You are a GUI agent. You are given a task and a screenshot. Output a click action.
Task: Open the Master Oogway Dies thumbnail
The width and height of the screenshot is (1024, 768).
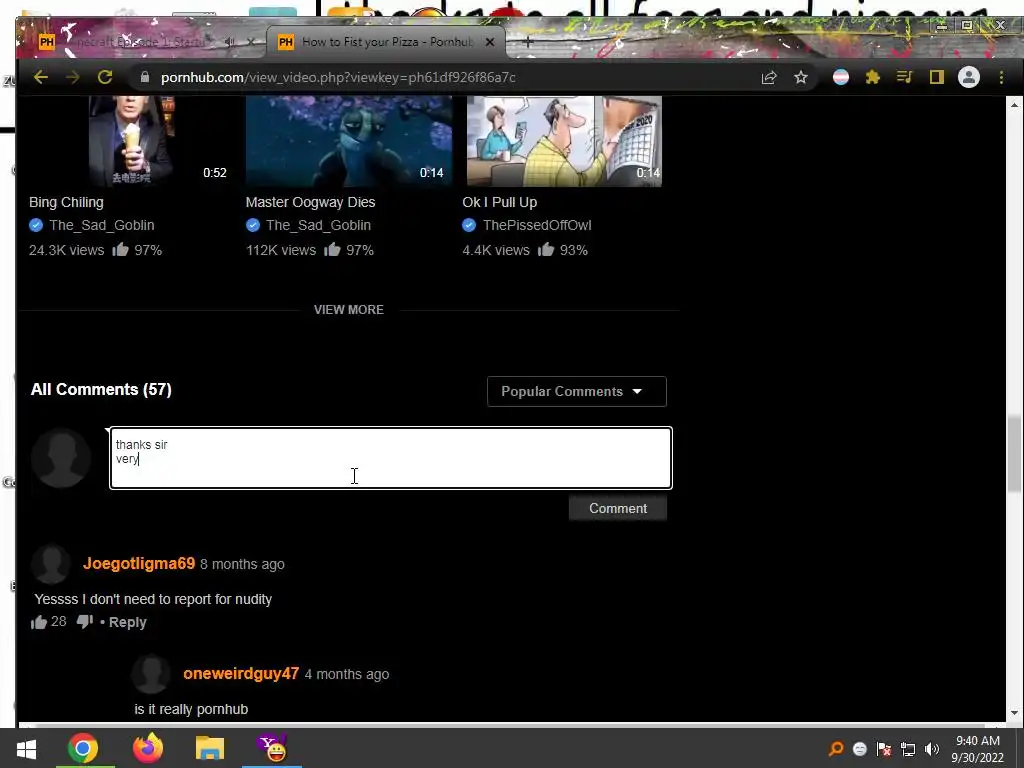348,141
